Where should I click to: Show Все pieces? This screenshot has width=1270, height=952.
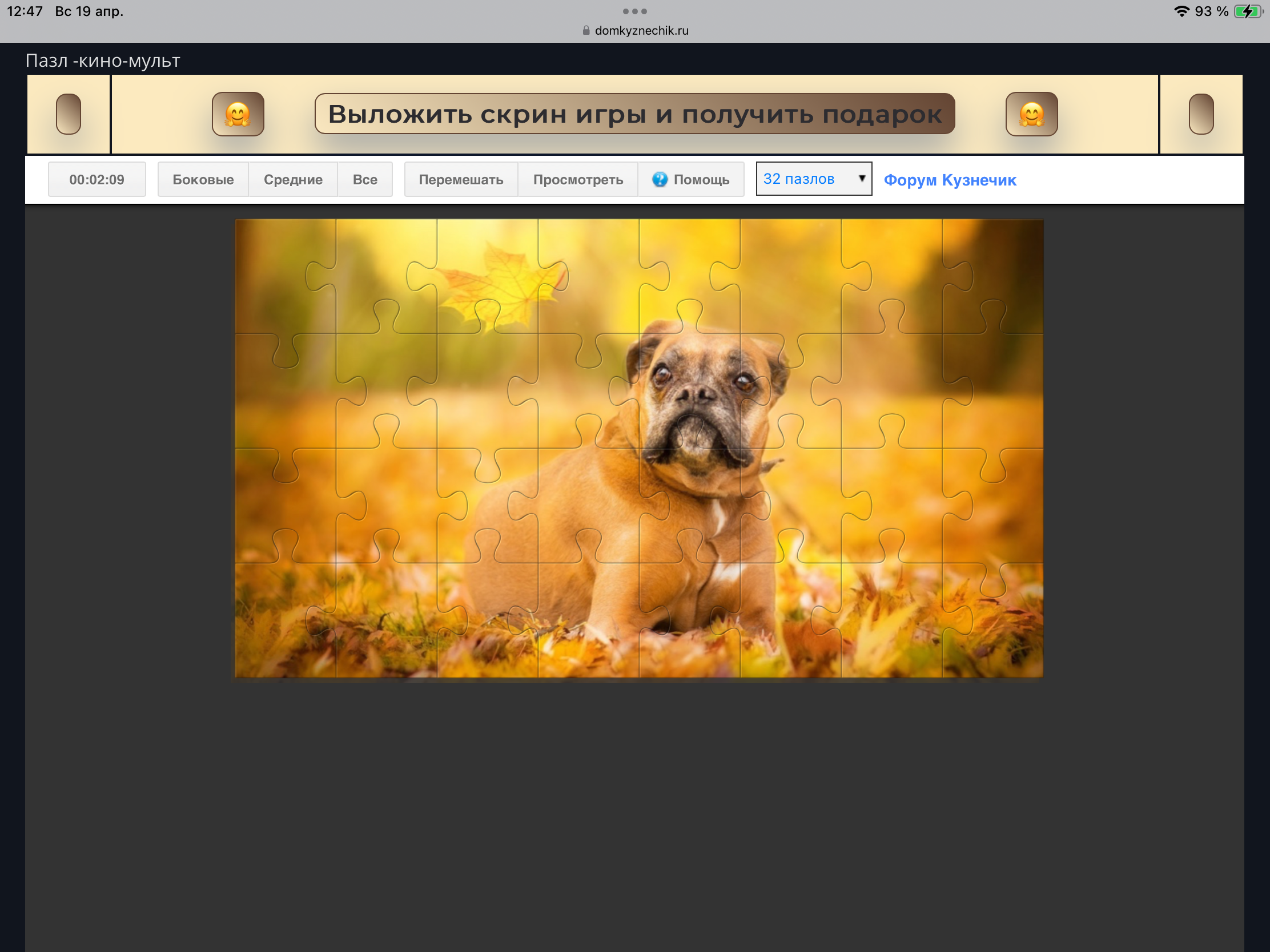[364, 180]
